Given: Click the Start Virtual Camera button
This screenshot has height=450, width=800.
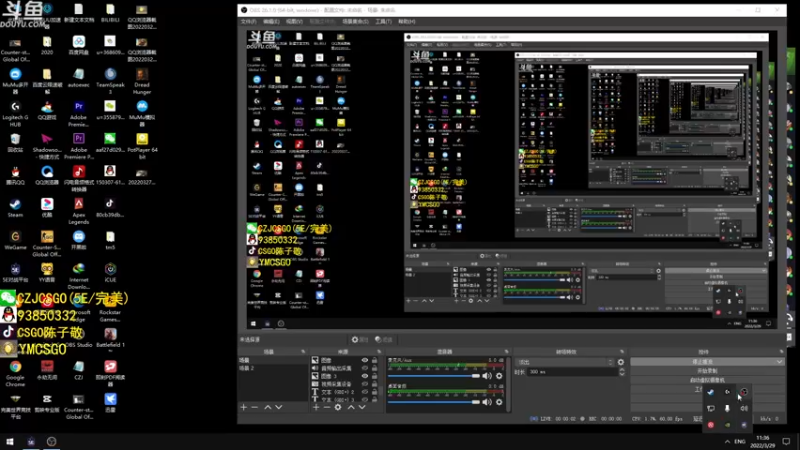Looking at the screenshot, I should [x=707, y=379].
